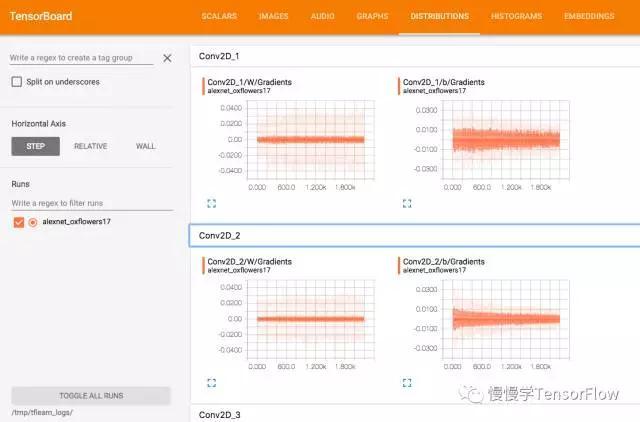This screenshot has width=640, height=422.
Task: Click the Conv2D_1/W/Gradients distribution chart
Action: pyautogui.click(x=311, y=140)
